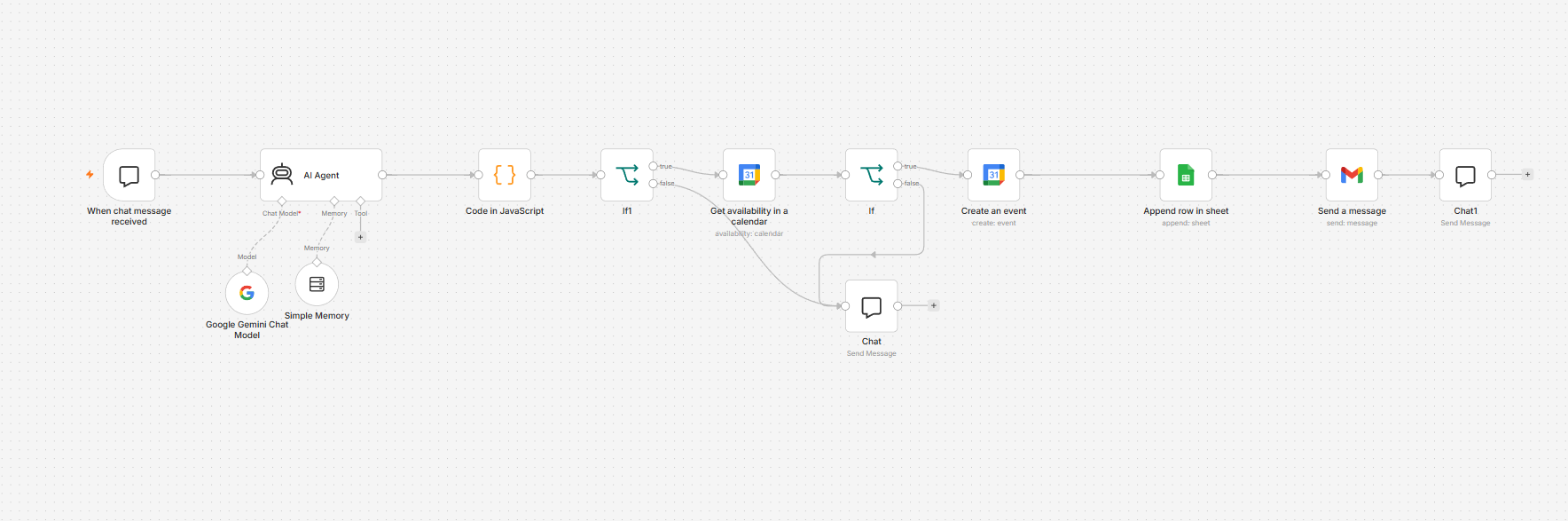This screenshot has height=521, width=1568.
Task: Click the Simple Memory top connector diamond
Action: [317, 262]
